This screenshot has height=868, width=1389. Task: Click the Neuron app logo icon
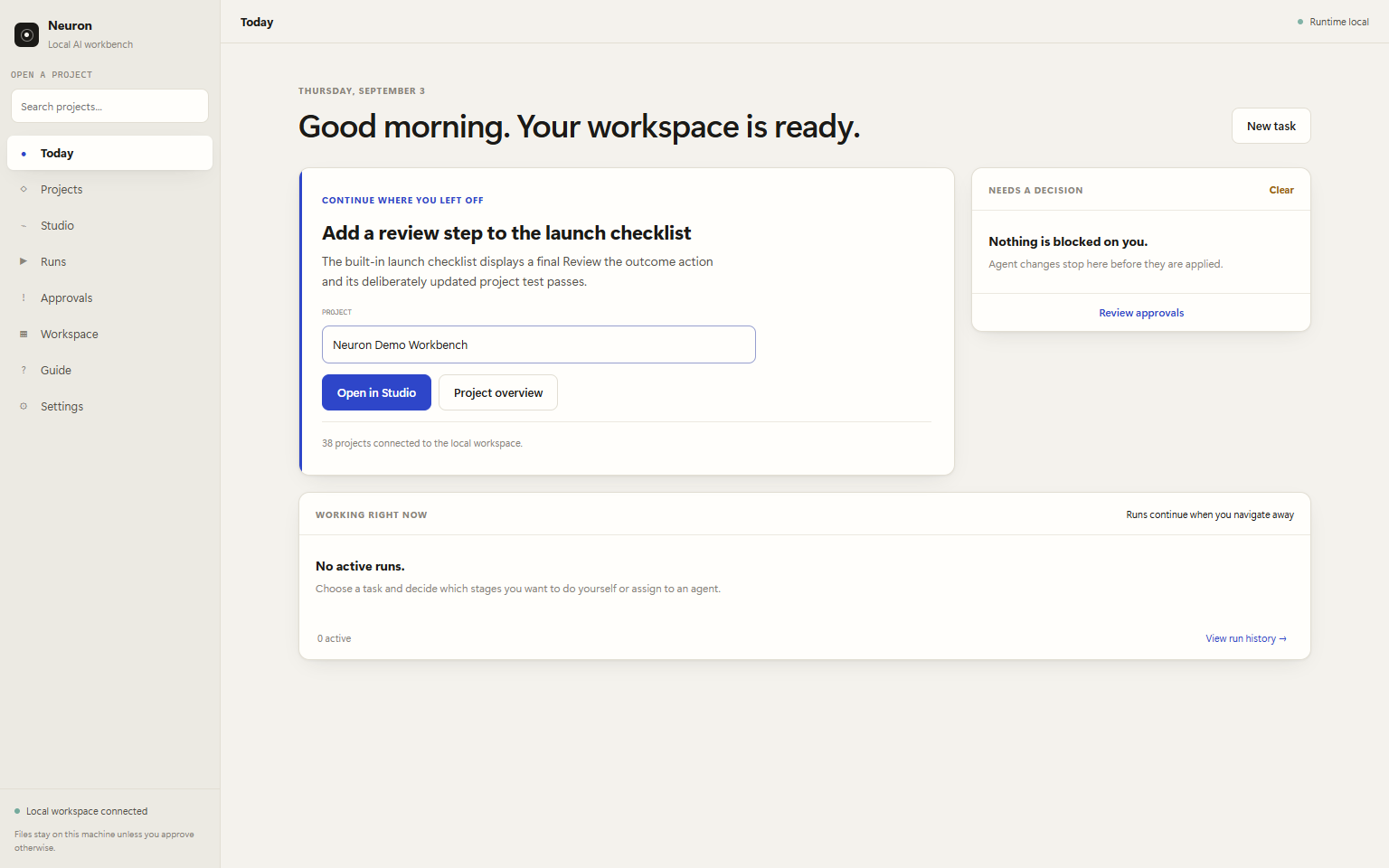(x=26, y=34)
